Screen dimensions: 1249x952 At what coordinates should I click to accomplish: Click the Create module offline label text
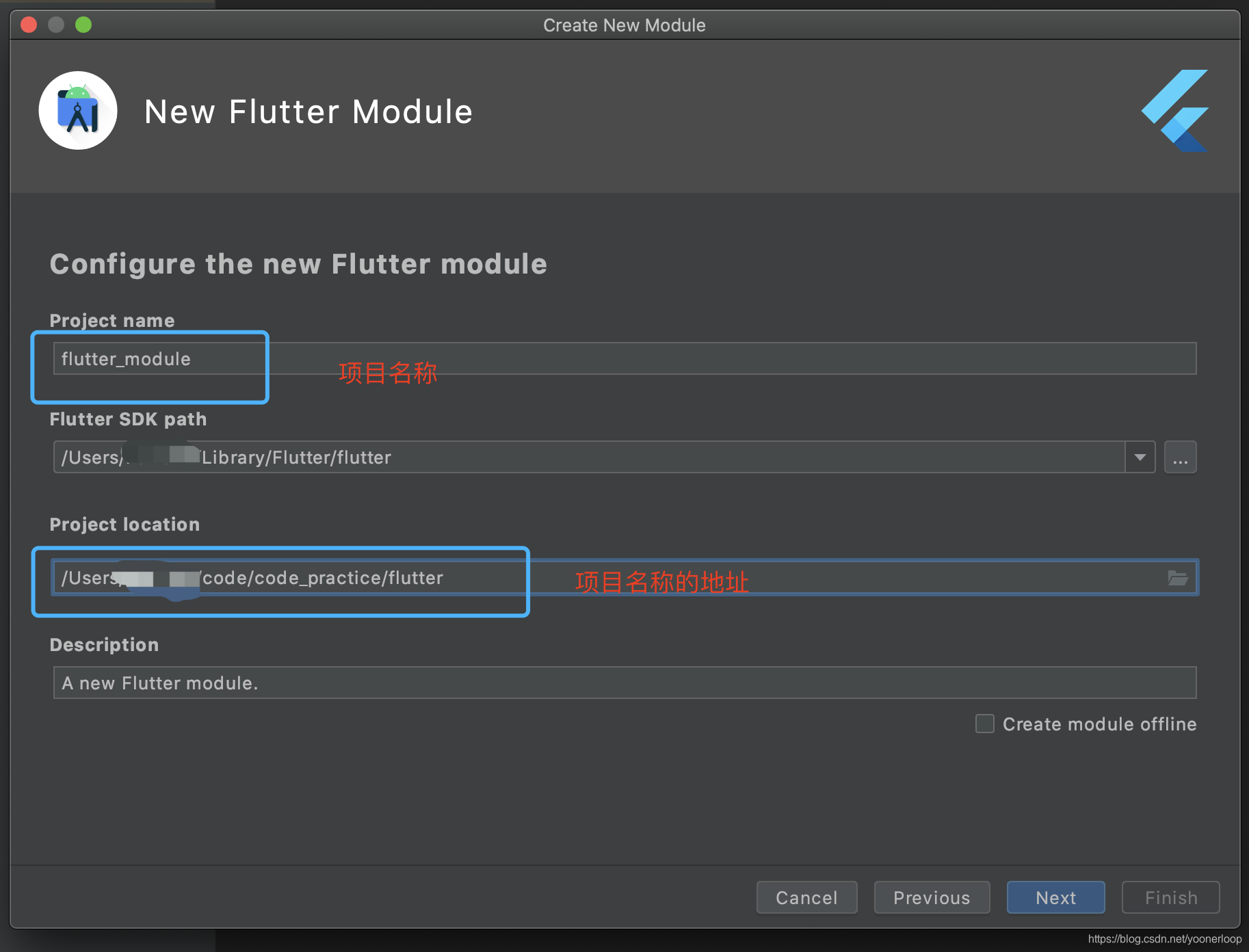[x=1099, y=724]
